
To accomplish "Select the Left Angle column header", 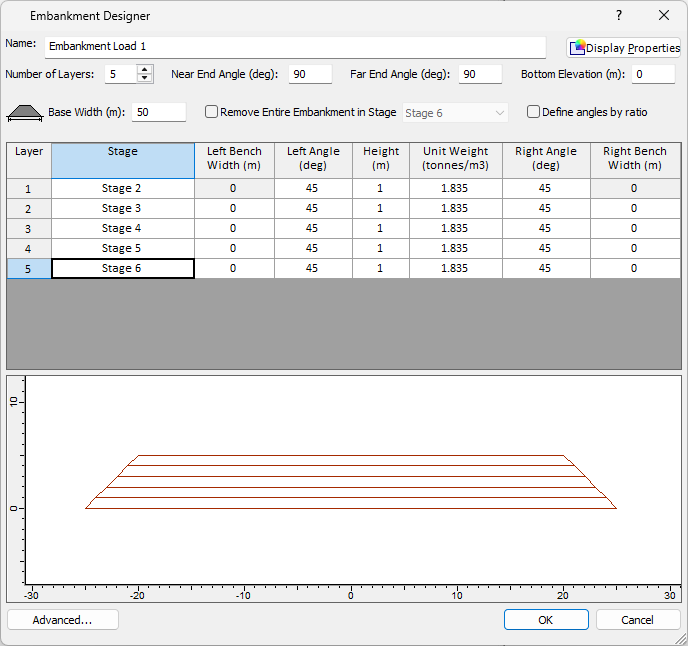I will (313, 161).
